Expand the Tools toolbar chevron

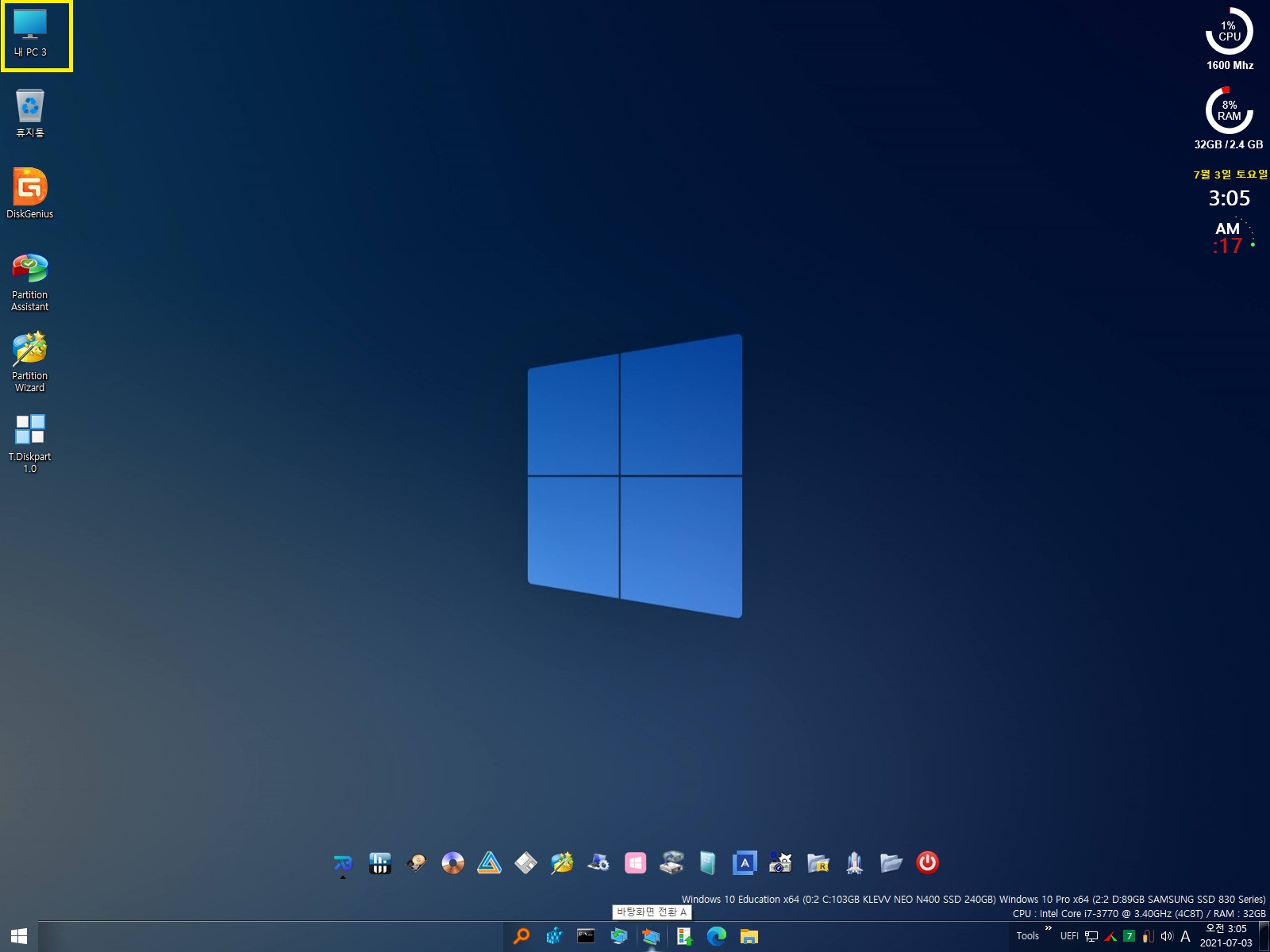(x=1049, y=927)
